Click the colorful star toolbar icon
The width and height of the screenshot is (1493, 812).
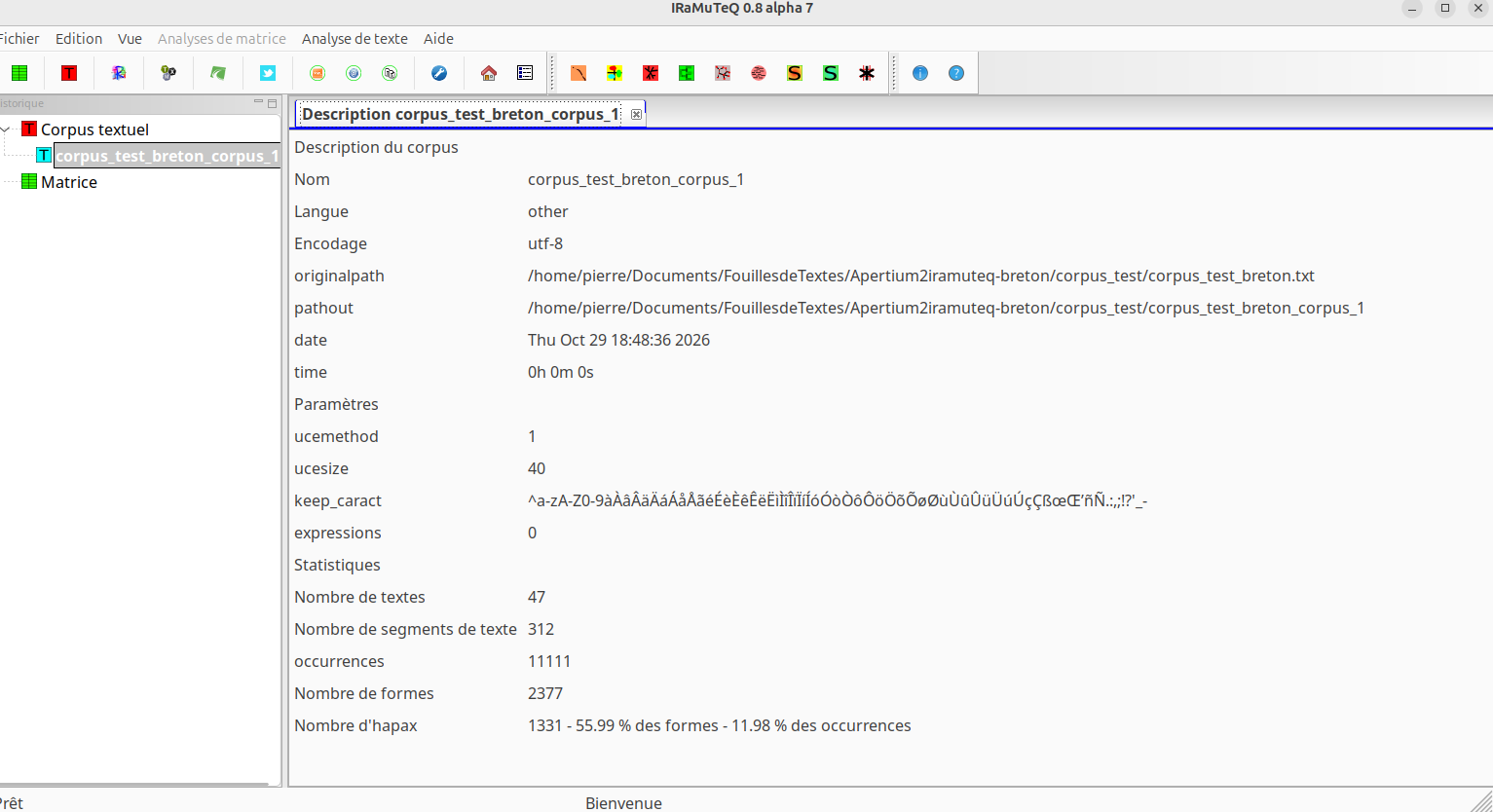pos(119,73)
